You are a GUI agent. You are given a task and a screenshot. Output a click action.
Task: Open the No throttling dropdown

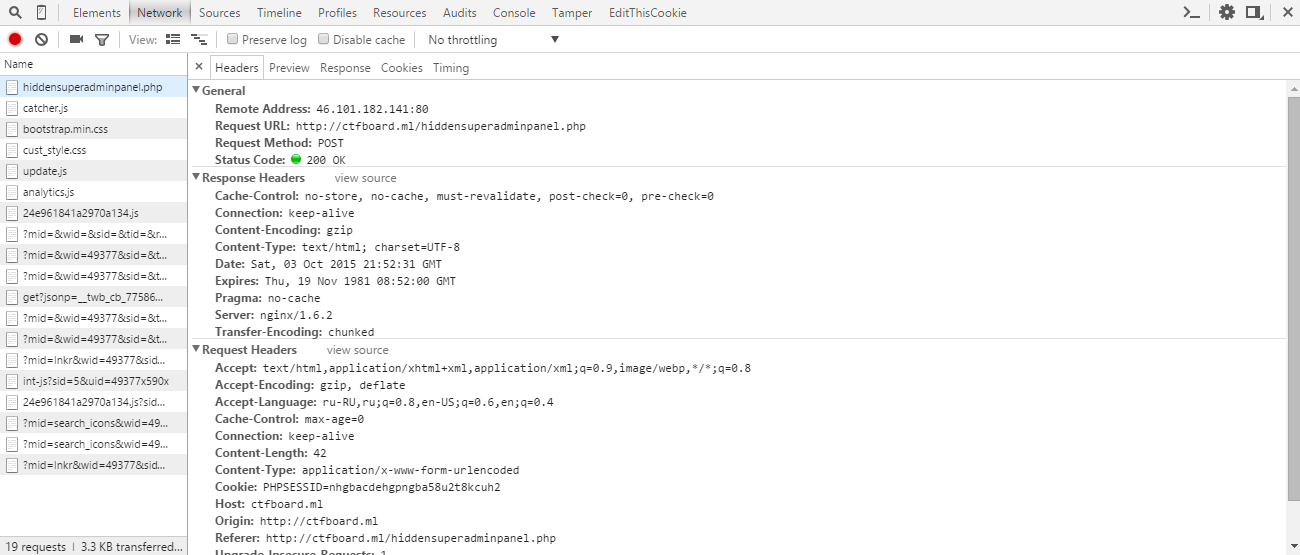(493, 40)
